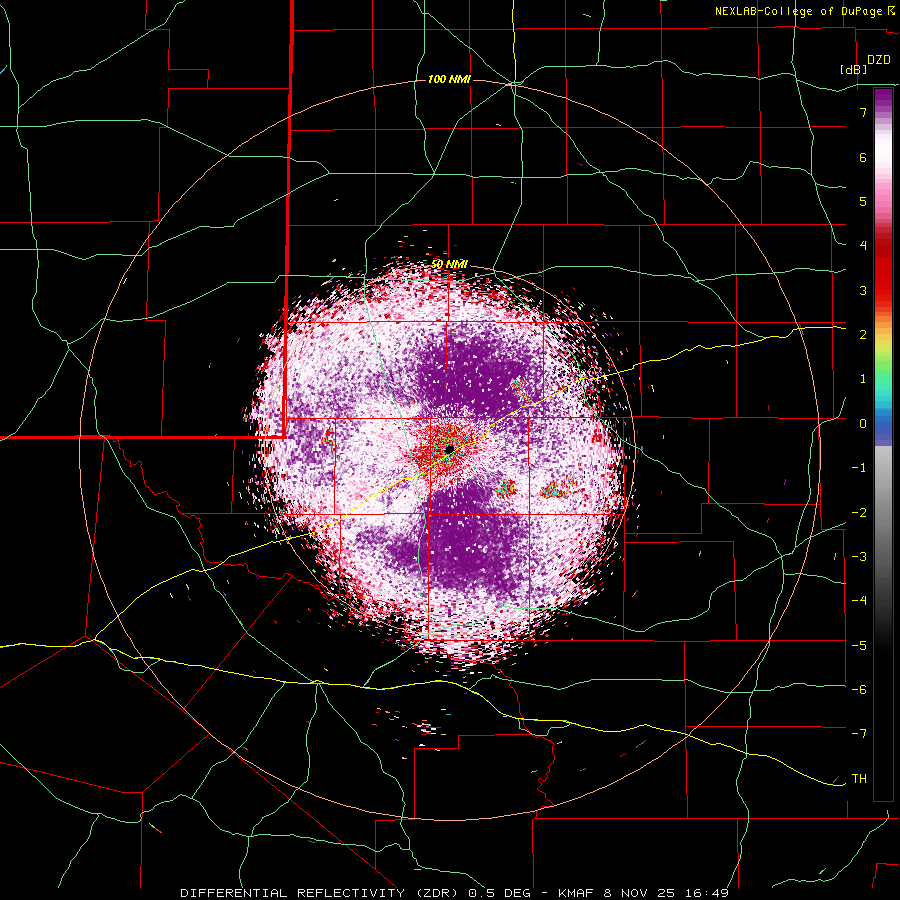Image resolution: width=900 pixels, height=900 pixels.
Task: Click the 5 value on the color scale
Action: (x=863, y=201)
